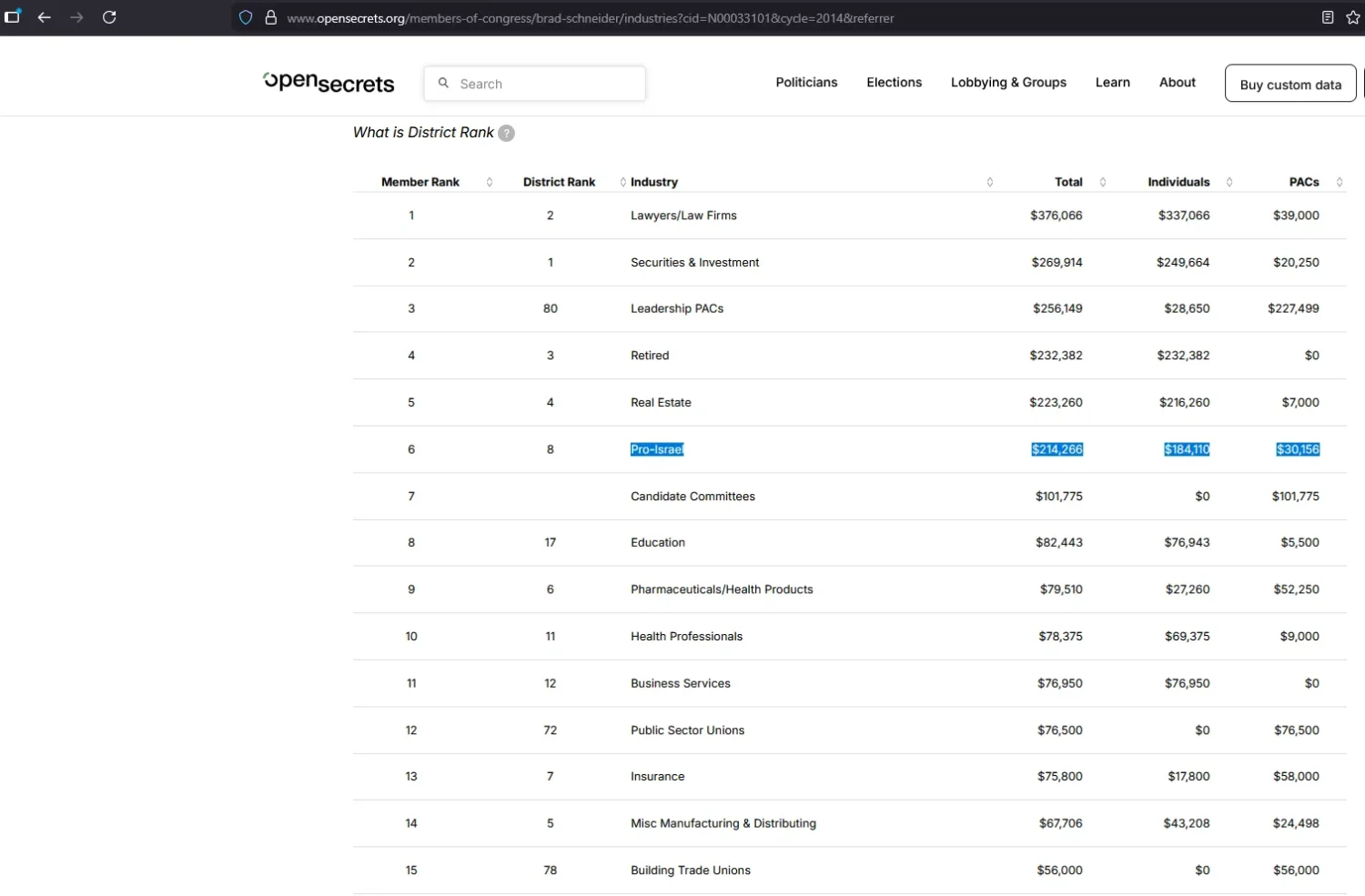Viewport: 1365px width, 896px height.
Task: Click the Candidate Committees industry cell
Action: 693,496
